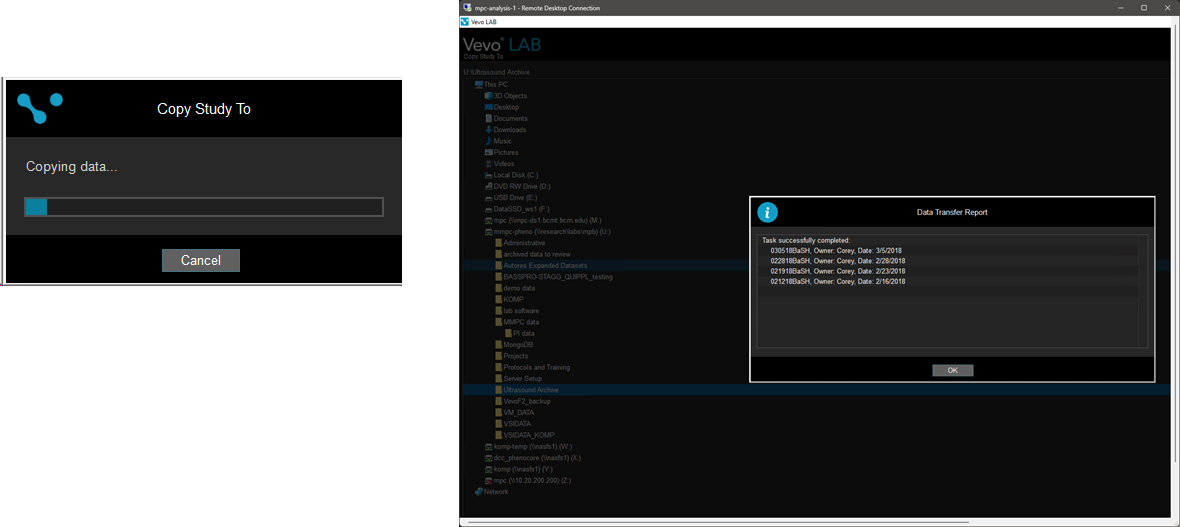Screen dimensions: 1180x527
Task: Select the BASSPRO-STAGG_QUIPPL_testing folder
Action: pos(553,277)
